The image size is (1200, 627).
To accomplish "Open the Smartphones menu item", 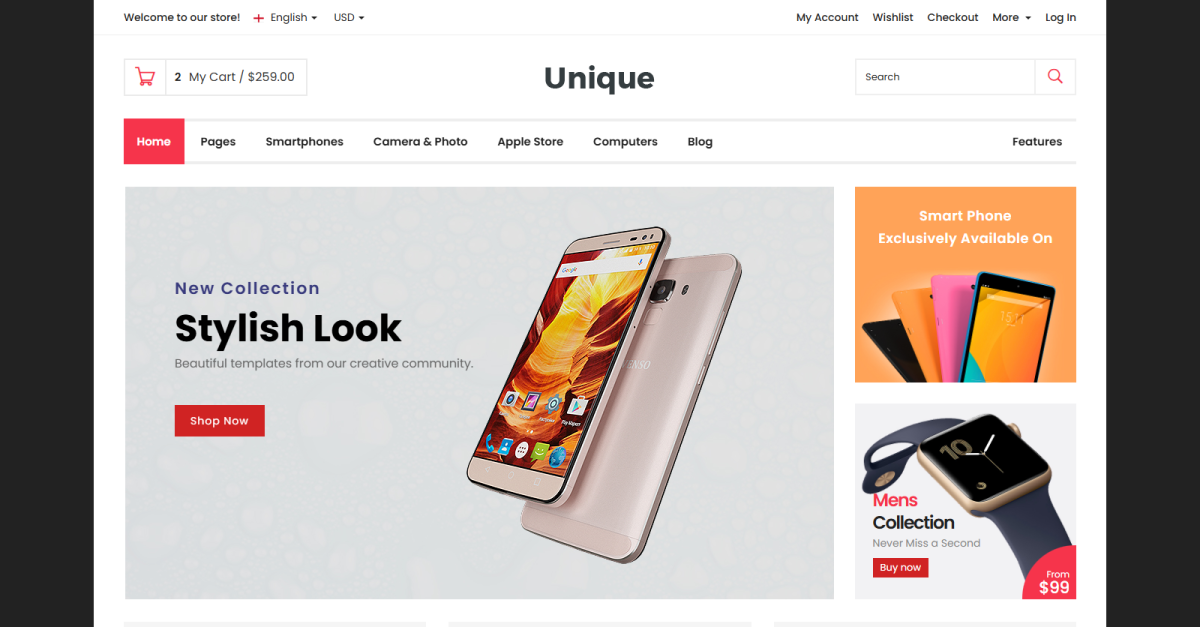I will 304,142.
